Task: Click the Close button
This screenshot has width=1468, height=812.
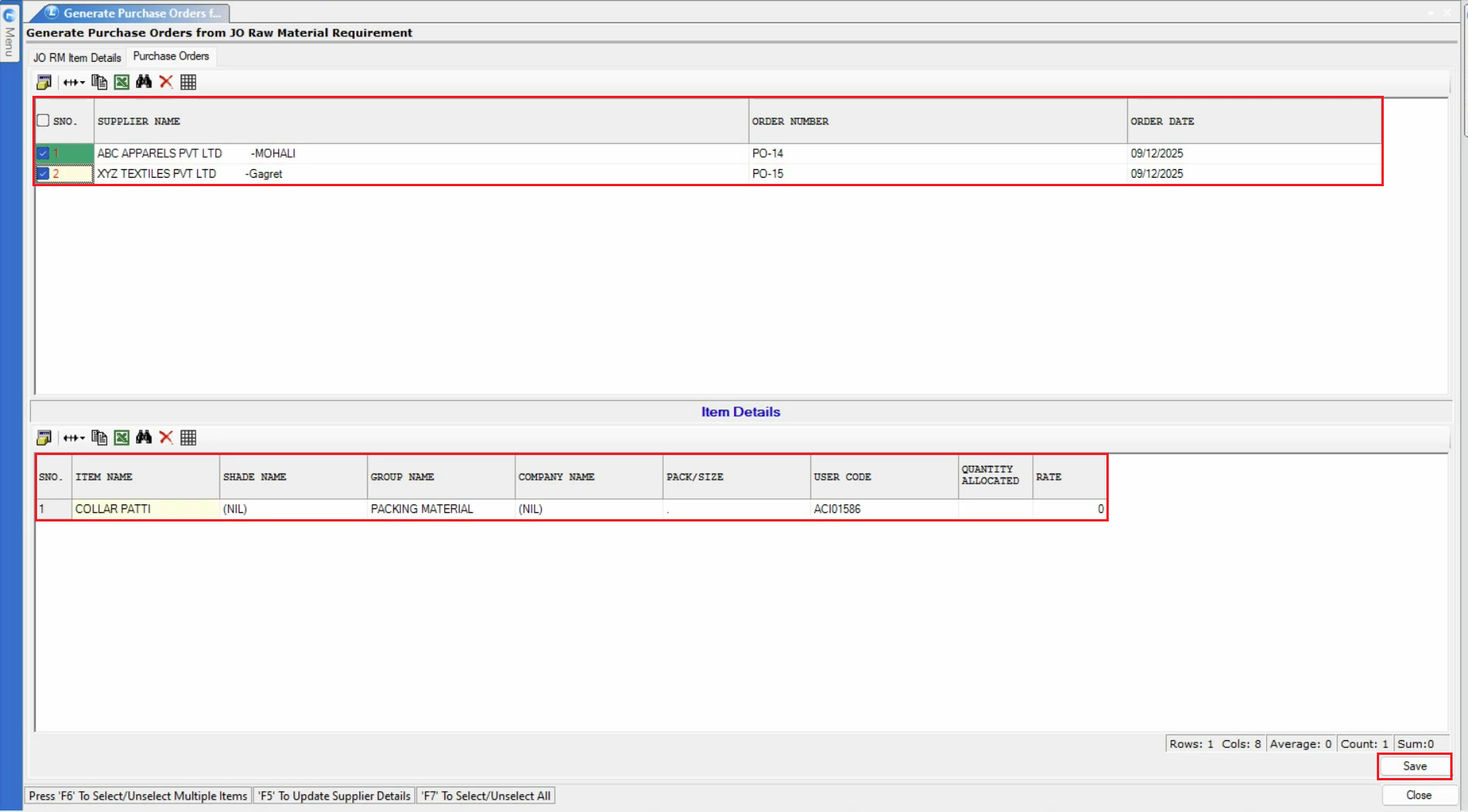Action: click(1418, 795)
